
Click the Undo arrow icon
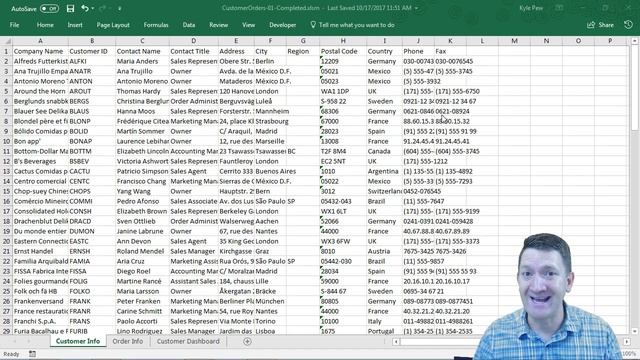(84, 8)
